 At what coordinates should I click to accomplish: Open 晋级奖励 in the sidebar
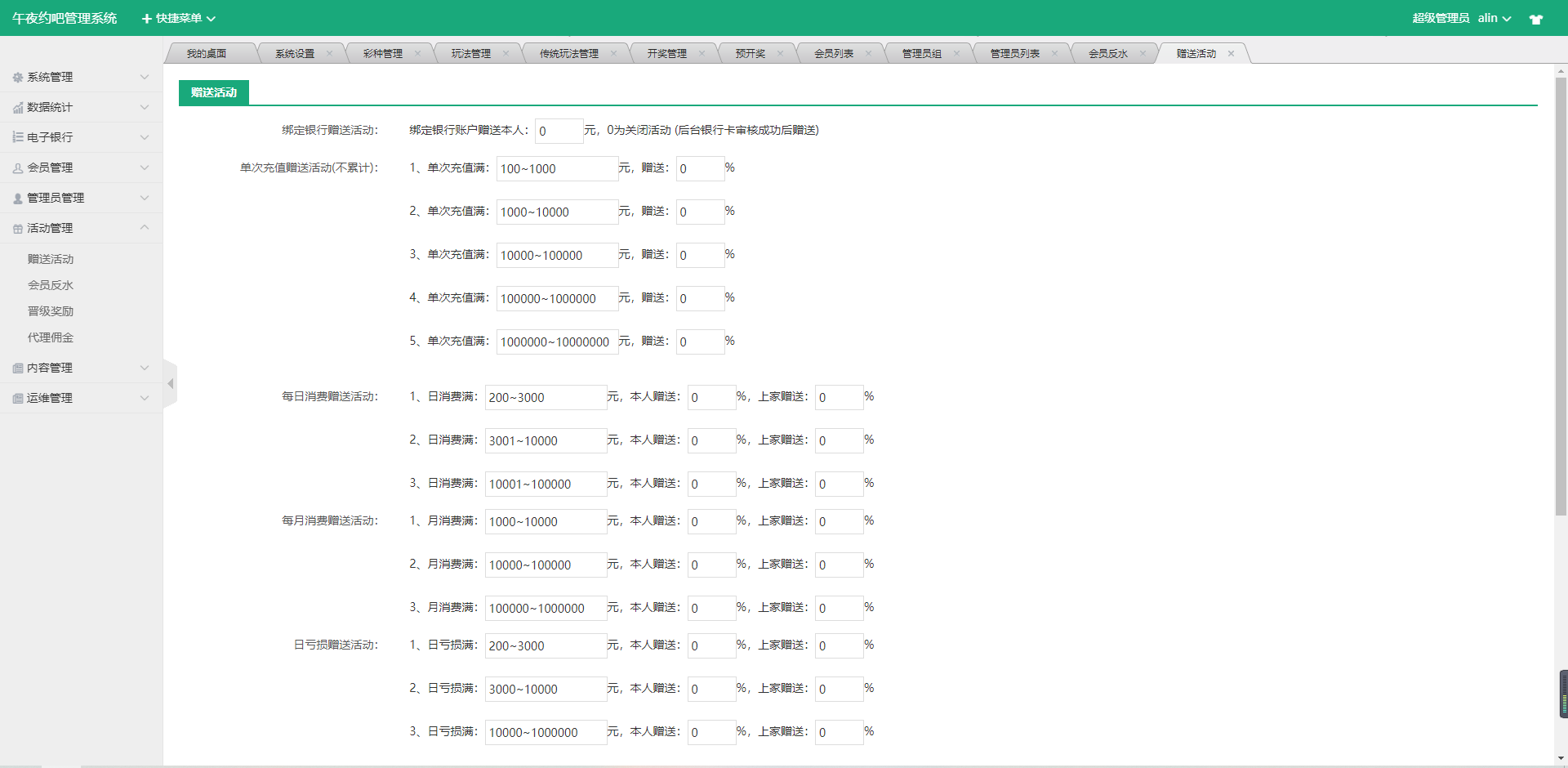tap(51, 311)
